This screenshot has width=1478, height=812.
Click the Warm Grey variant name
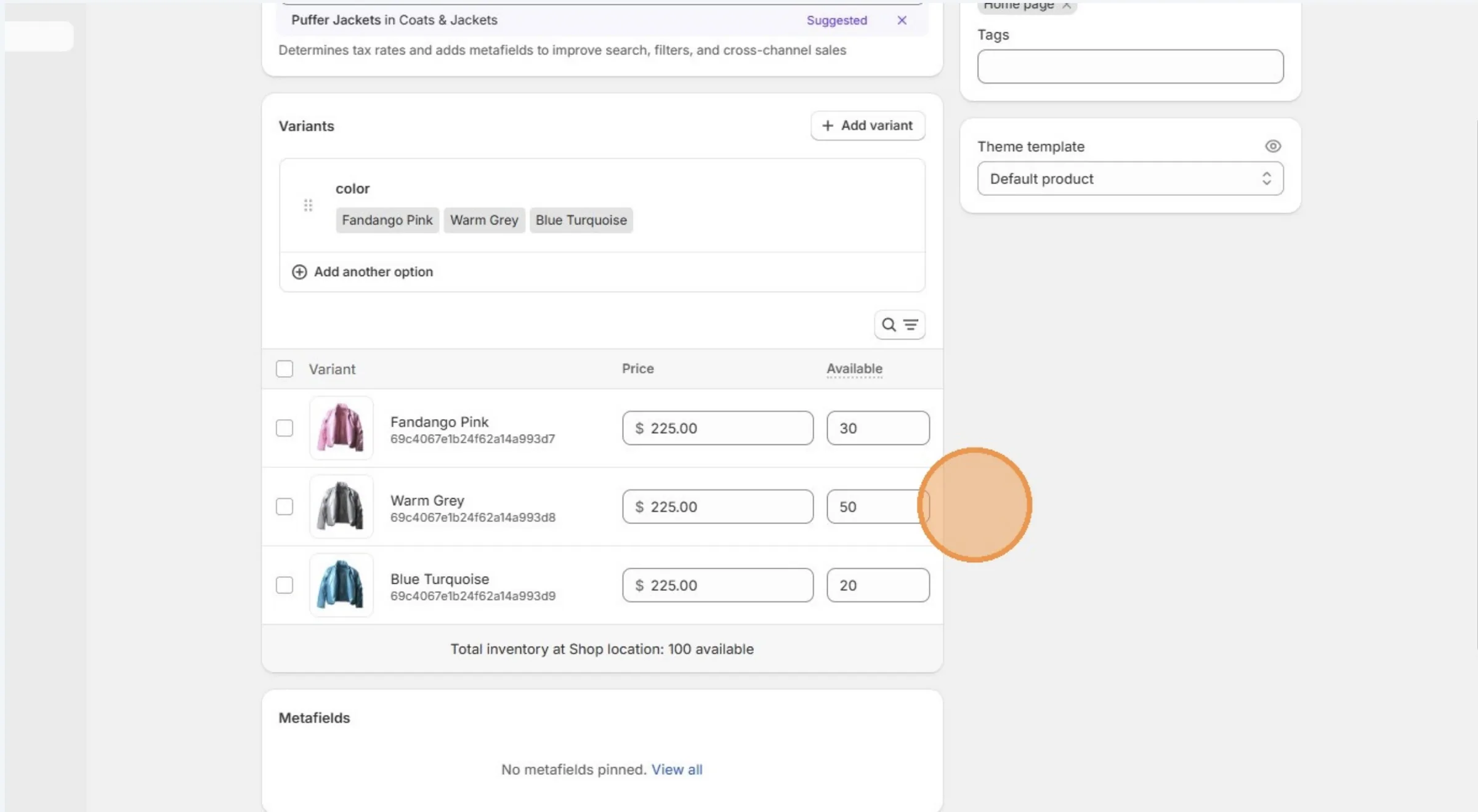(427, 500)
